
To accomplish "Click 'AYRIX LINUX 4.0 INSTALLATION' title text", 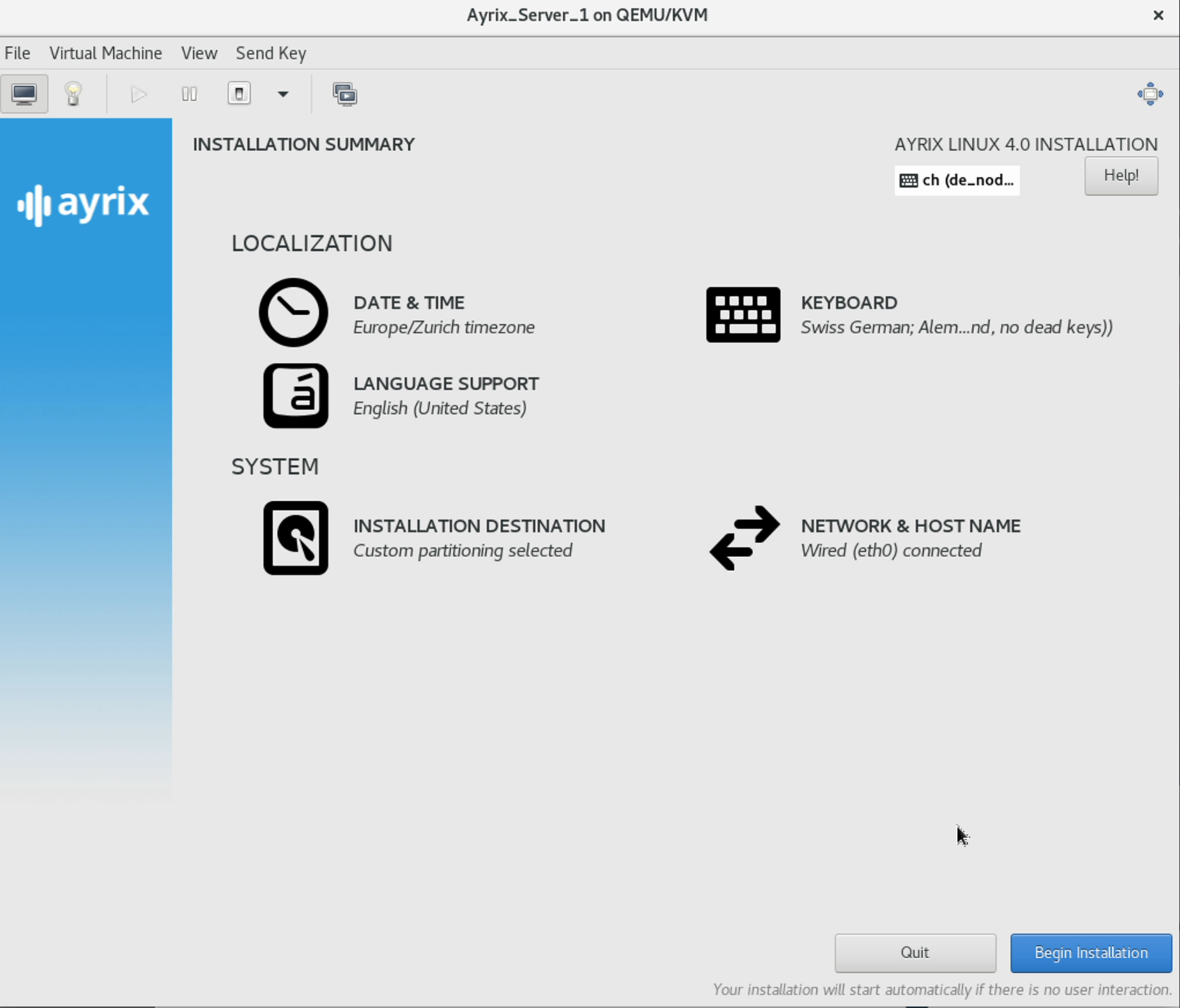I will (x=1025, y=144).
